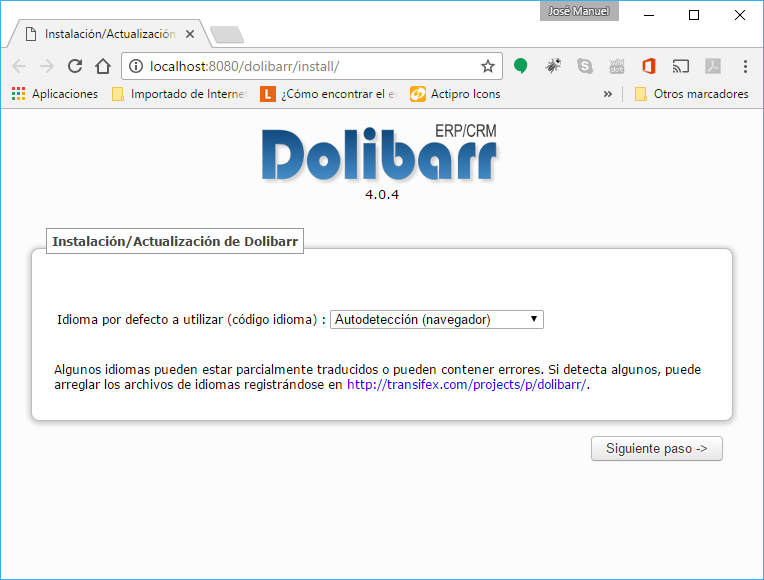This screenshot has width=764, height=580.
Task: Open the language selection dropdown
Action: click(x=436, y=320)
